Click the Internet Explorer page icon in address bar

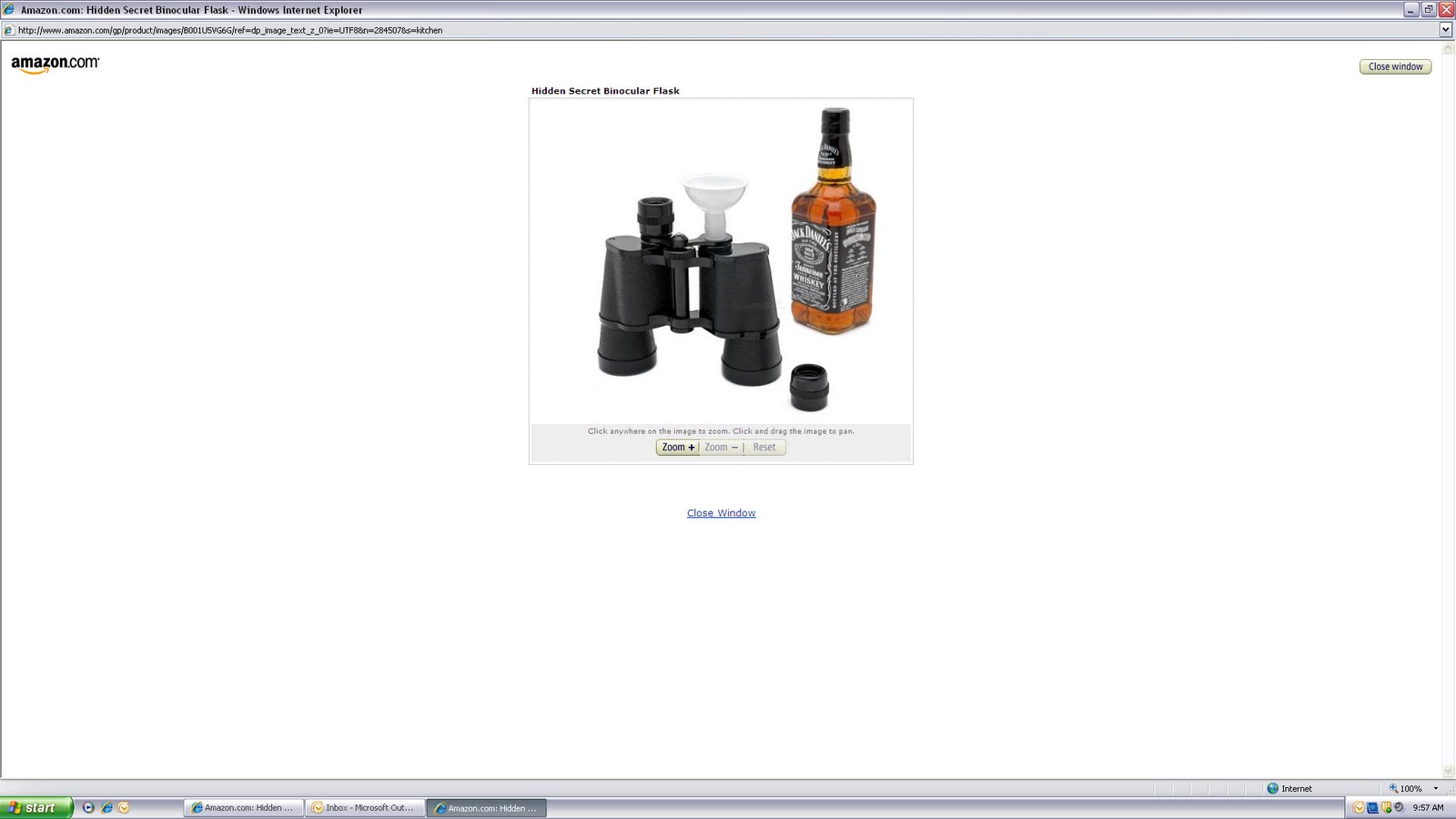9,30
